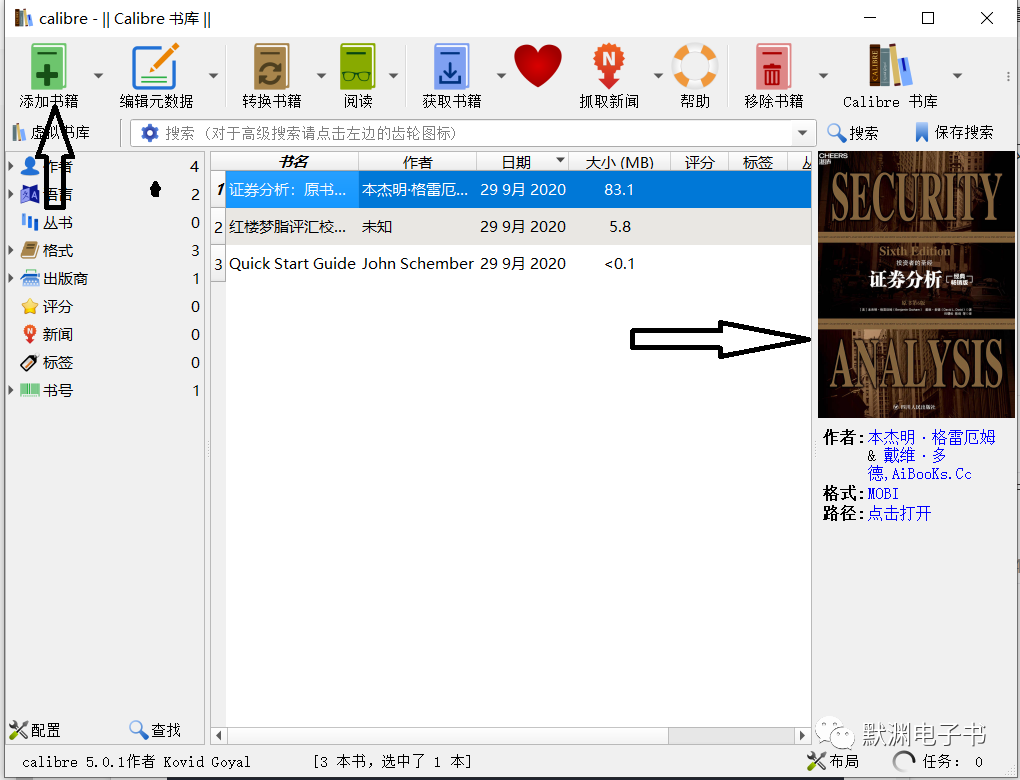Open search history dropdown arrow
This screenshot has height=780, width=1020.
(x=803, y=133)
